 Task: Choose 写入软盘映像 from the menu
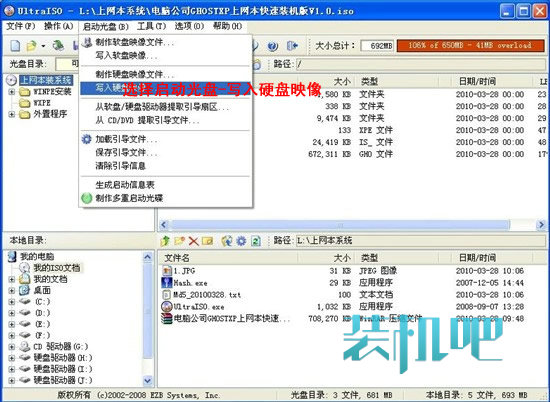coord(165,55)
